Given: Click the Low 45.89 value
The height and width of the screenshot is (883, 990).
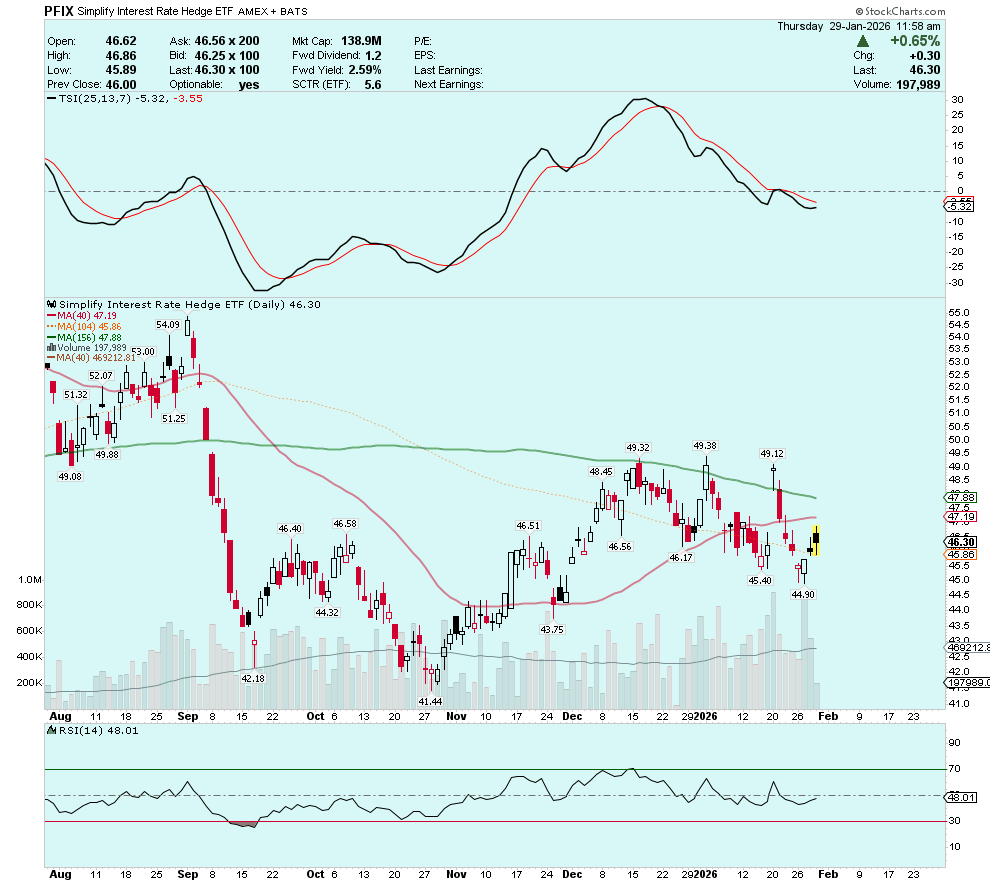Looking at the screenshot, I should click(121, 70).
